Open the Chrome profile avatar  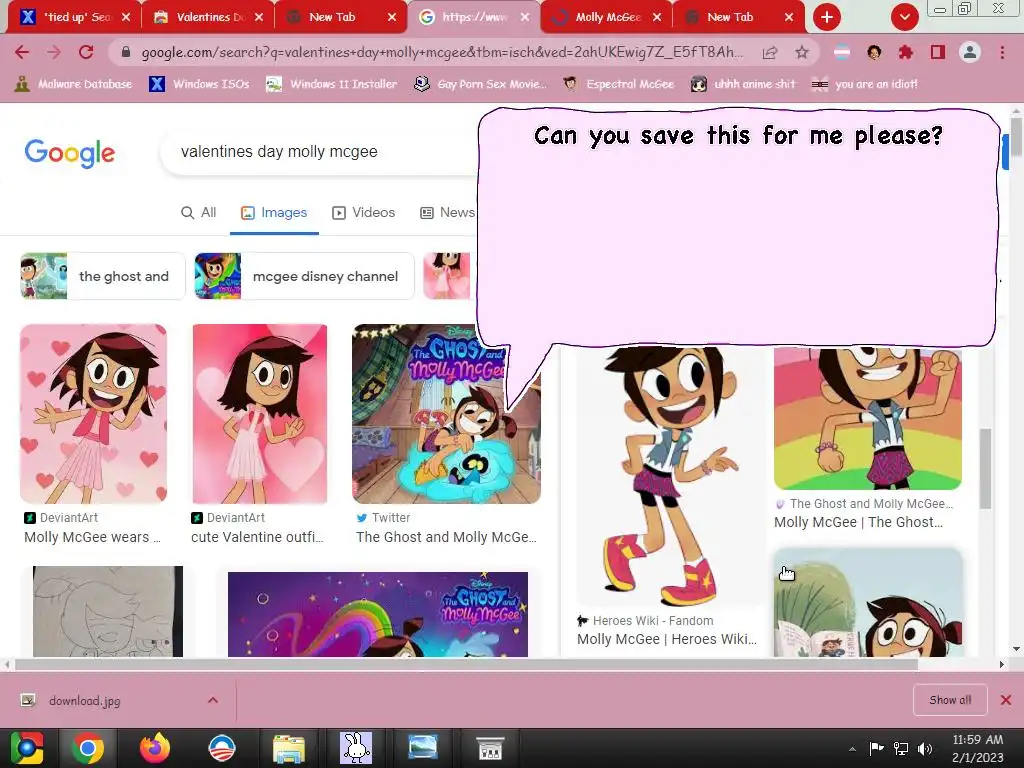point(970,52)
